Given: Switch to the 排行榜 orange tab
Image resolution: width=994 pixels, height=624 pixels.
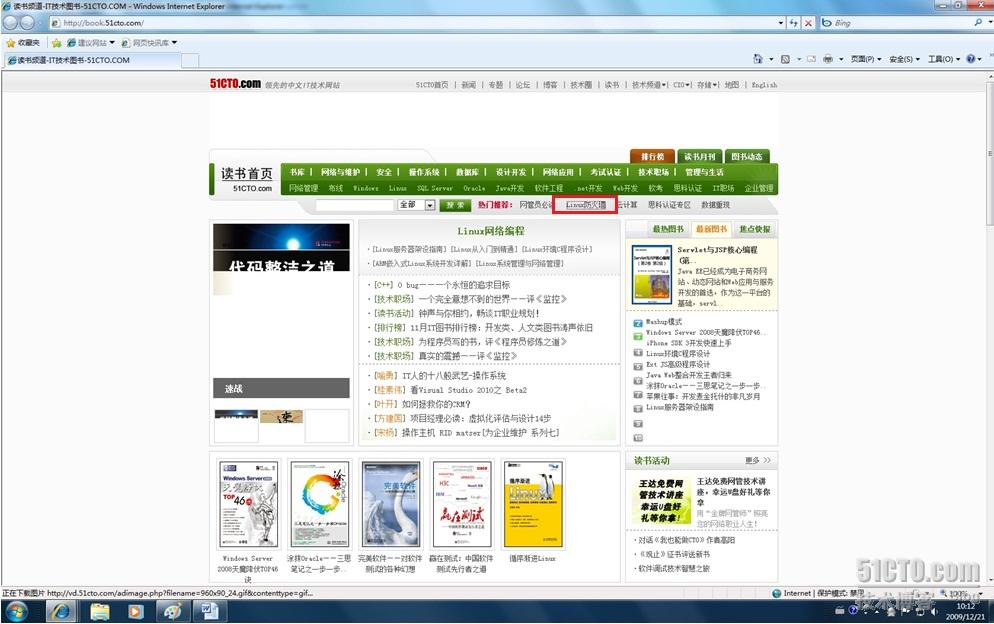Looking at the screenshot, I should 652,156.
